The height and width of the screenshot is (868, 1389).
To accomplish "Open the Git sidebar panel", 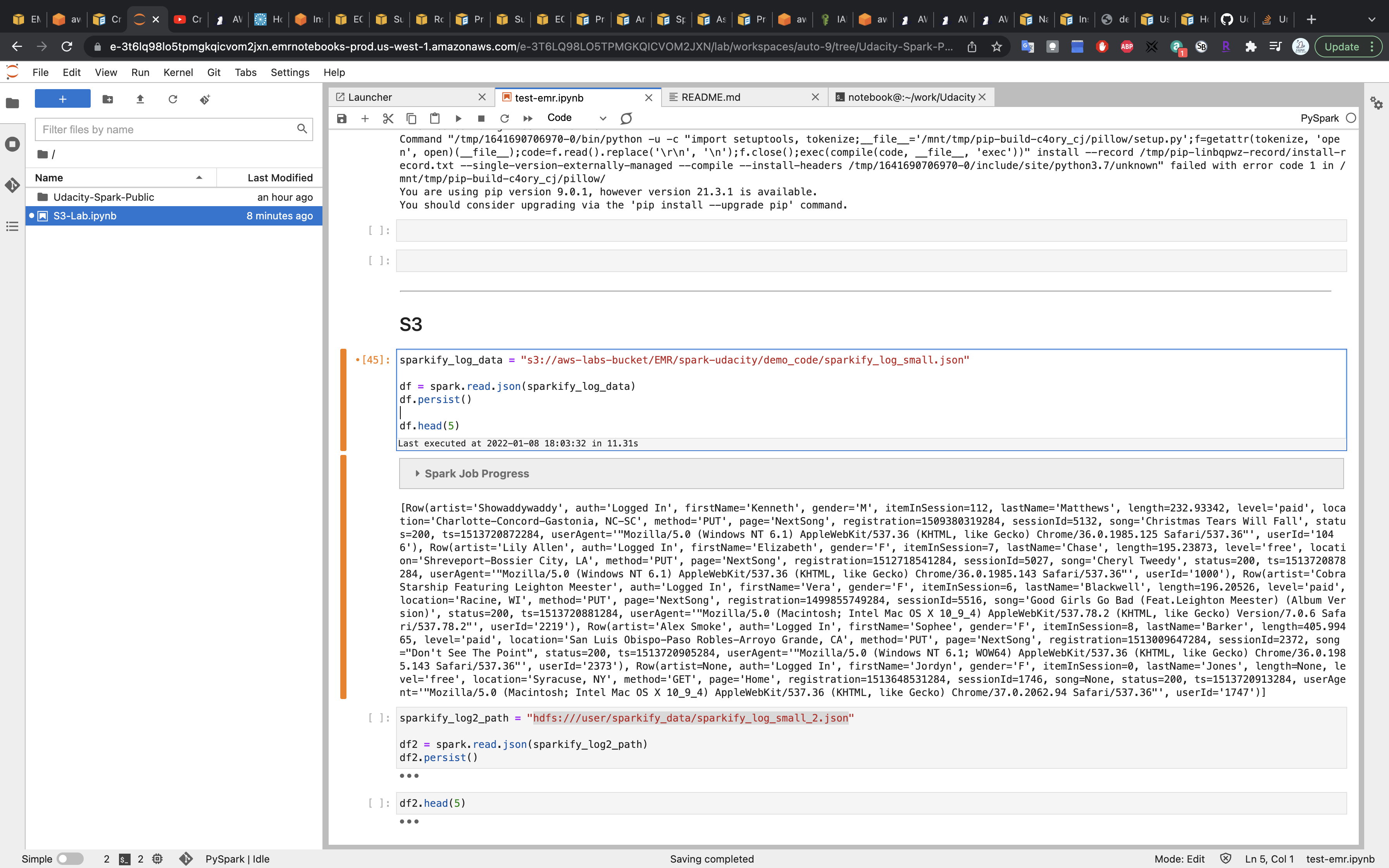I will point(12,185).
